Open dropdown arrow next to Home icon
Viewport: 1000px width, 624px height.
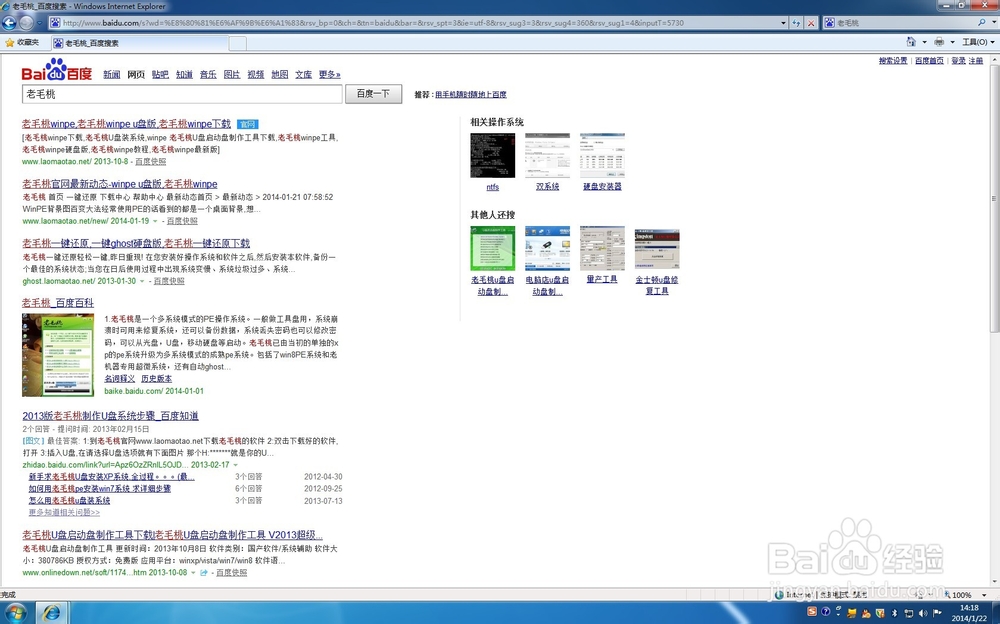click(x=925, y=42)
